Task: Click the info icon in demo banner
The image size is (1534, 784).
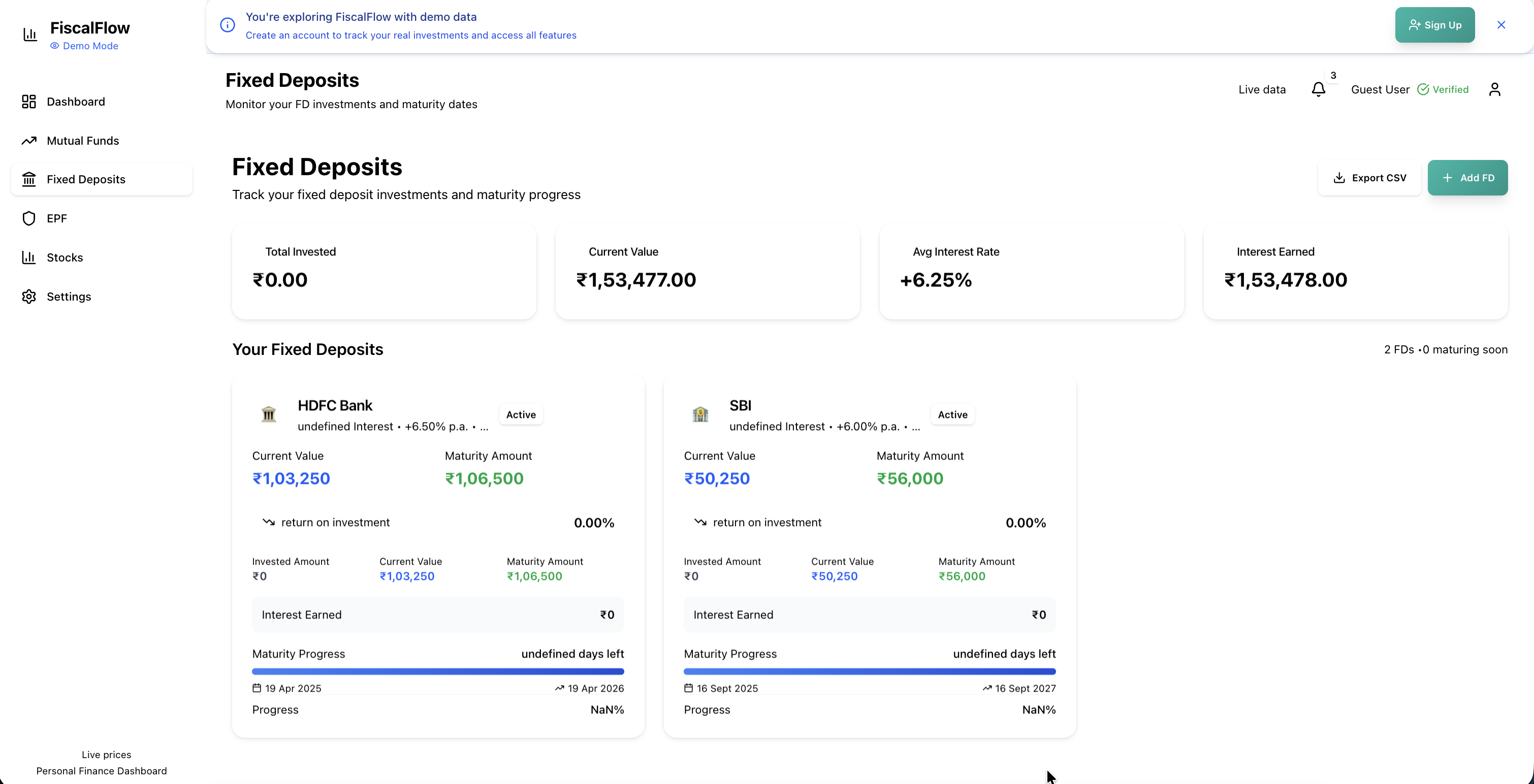Action: 228,25
